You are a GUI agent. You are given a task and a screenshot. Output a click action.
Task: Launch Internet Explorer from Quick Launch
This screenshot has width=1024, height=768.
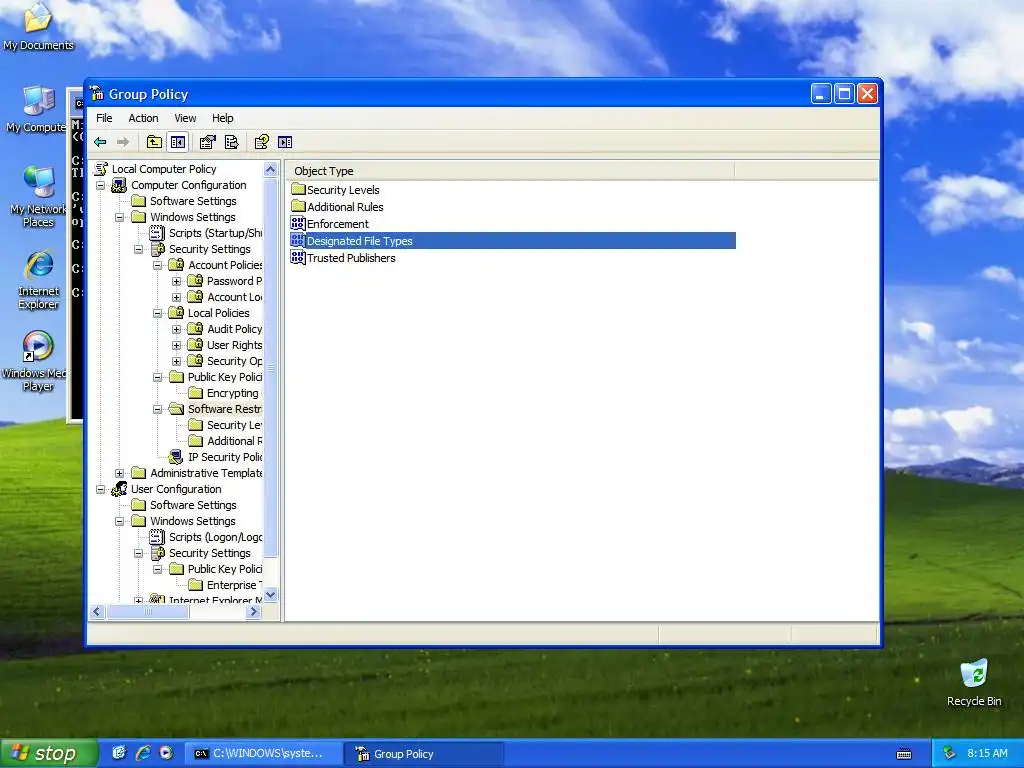point(143,753)
